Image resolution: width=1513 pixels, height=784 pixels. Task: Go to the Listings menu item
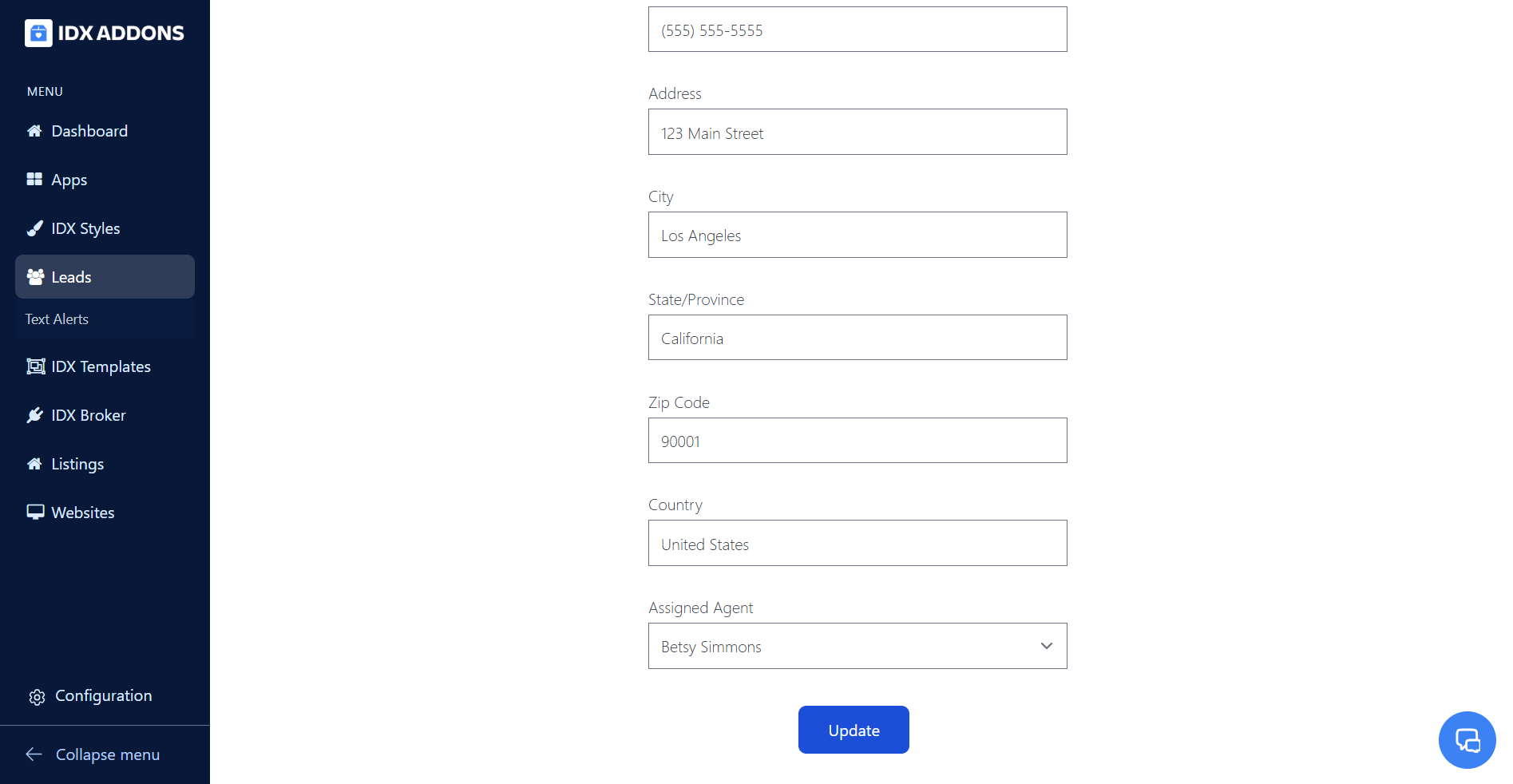tap(77, 464)
